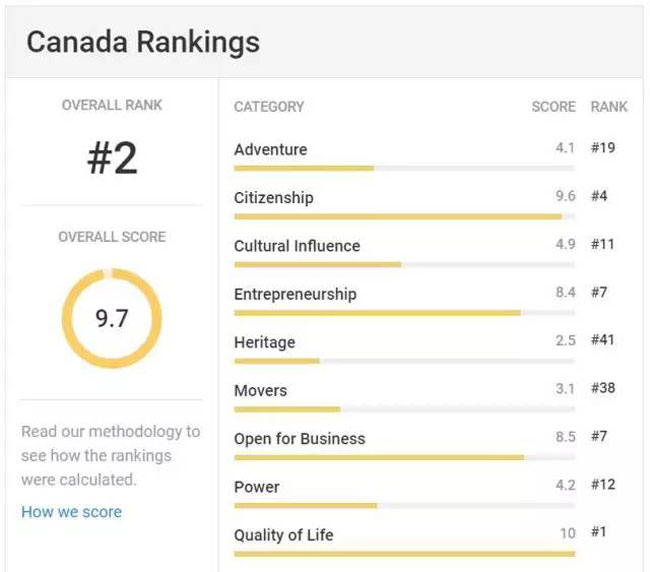
Task: Click the Citizenship score progress bar
Action: pyautogui.click(x=398, y=216)
